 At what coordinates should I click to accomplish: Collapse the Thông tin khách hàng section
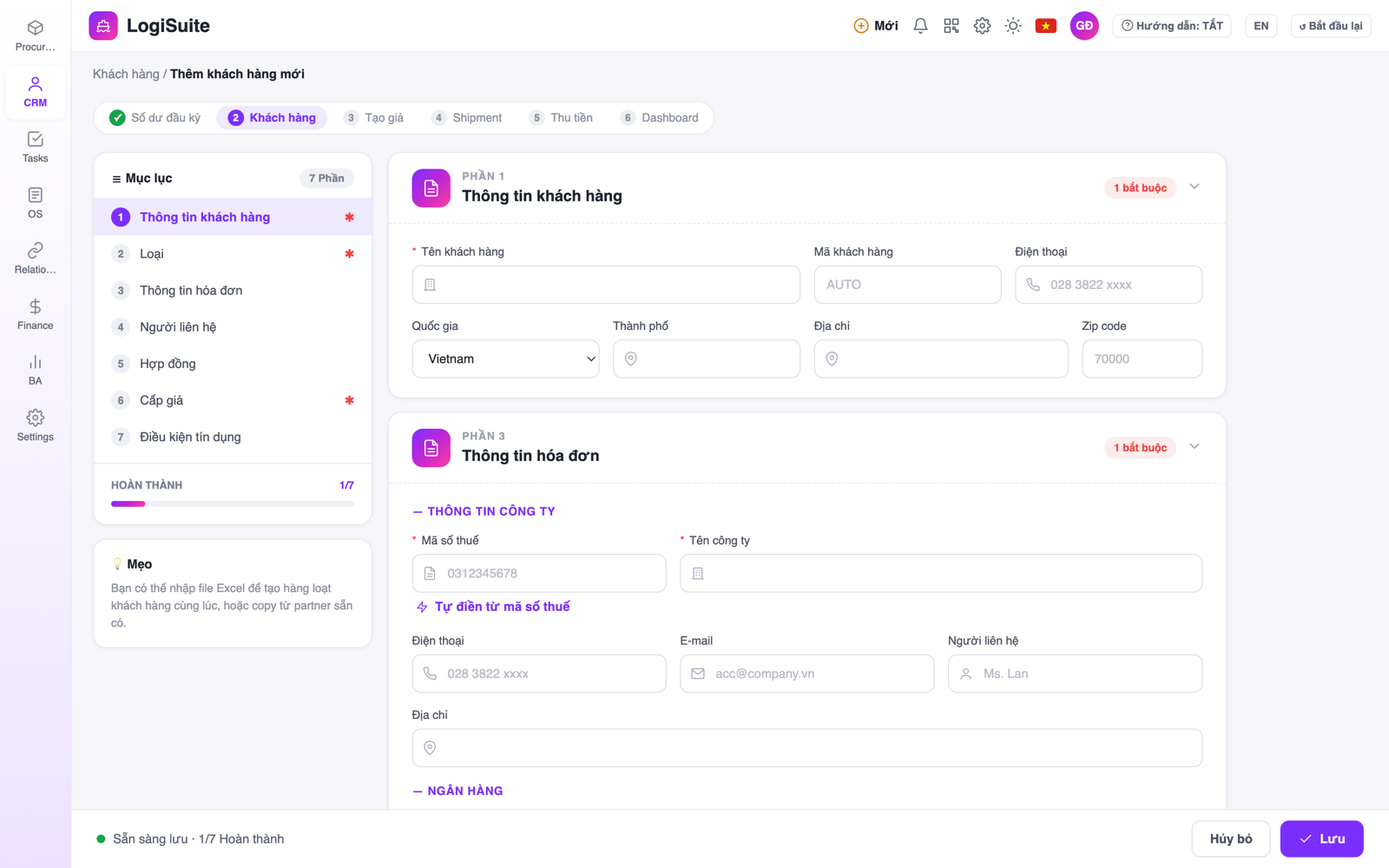point(1195,187)
